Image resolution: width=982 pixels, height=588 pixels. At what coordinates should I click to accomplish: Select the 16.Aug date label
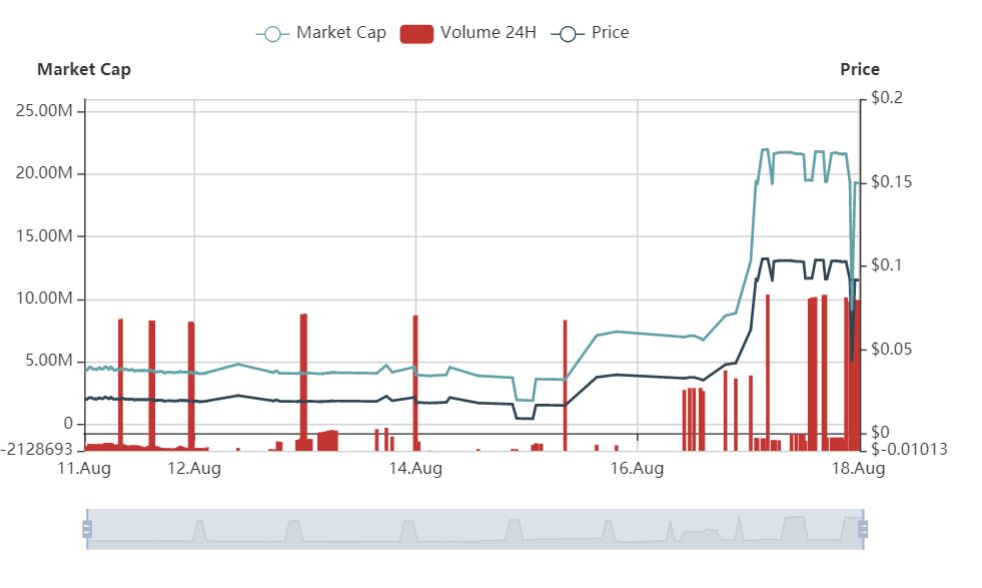point(637,468)
